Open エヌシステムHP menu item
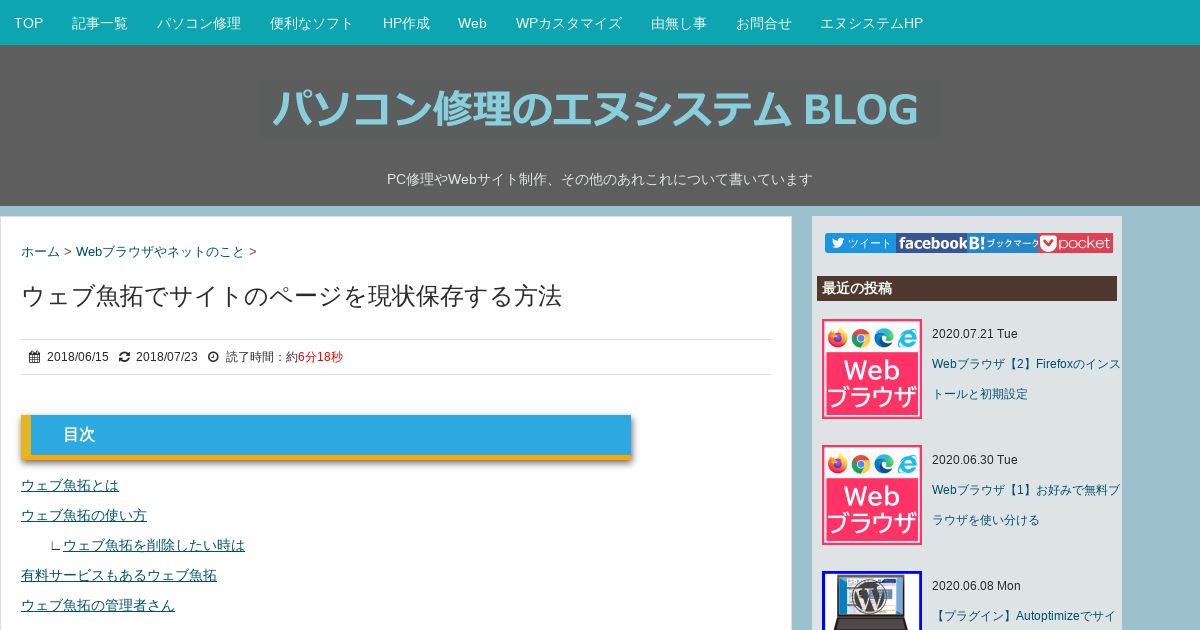 [x=872, y=23]
